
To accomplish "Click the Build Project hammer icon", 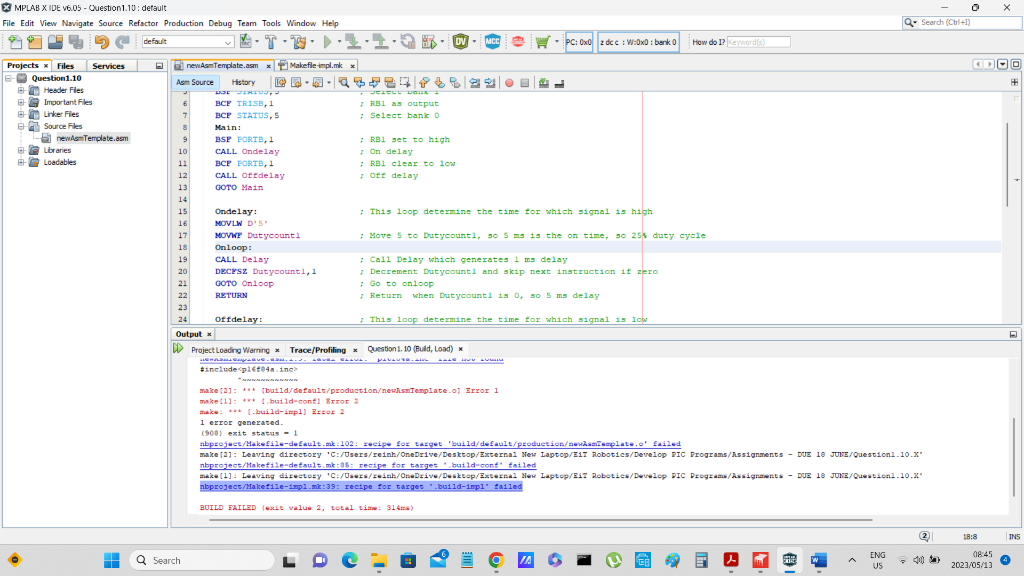I will tap(271, 42).
